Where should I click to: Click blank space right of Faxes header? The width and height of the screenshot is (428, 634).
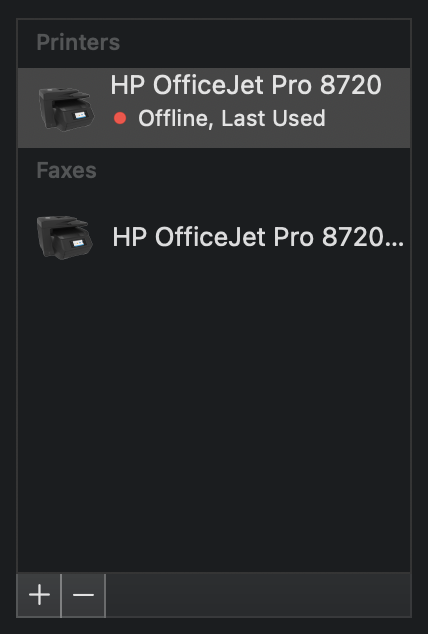point(253,170)
